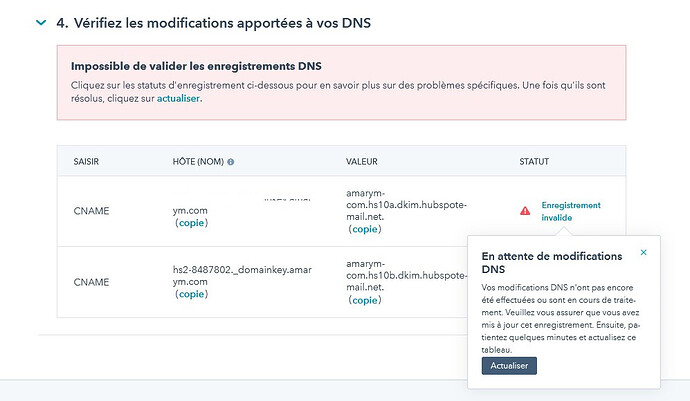
Task: Copy the first CNAME record's host name
Action: click(x=191, y=223)
